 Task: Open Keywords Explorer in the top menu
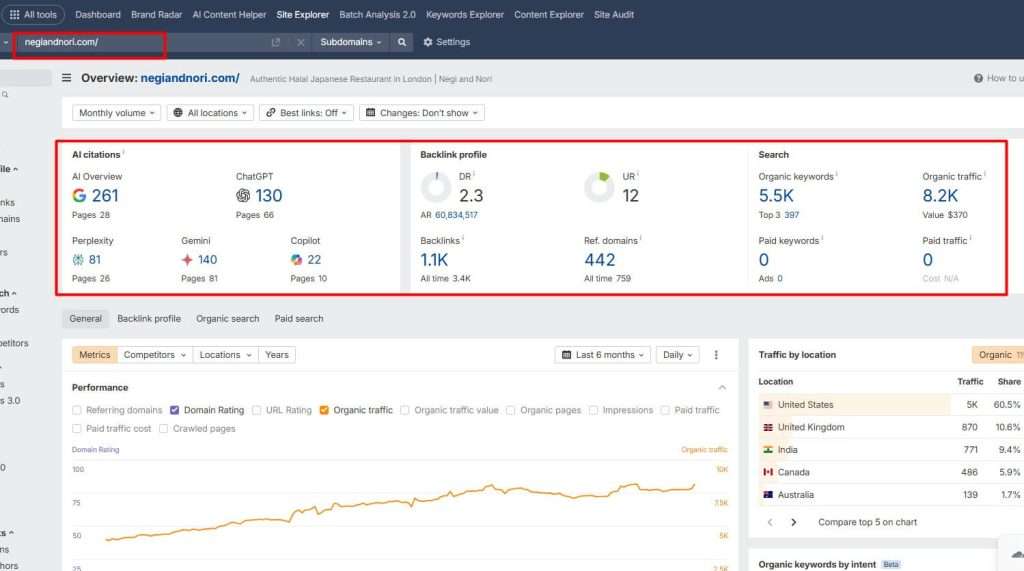(465, 15)
